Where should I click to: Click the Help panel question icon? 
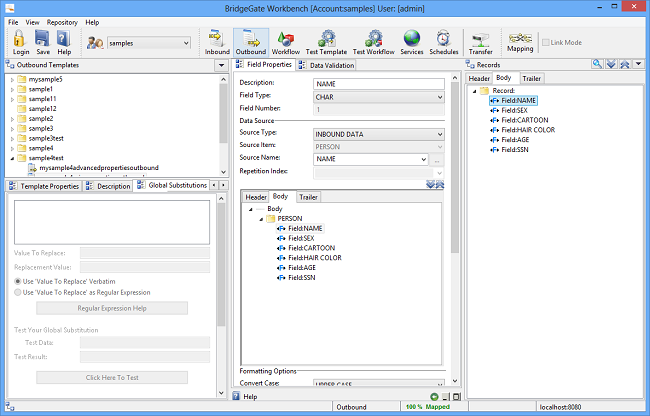click(236, 396)
